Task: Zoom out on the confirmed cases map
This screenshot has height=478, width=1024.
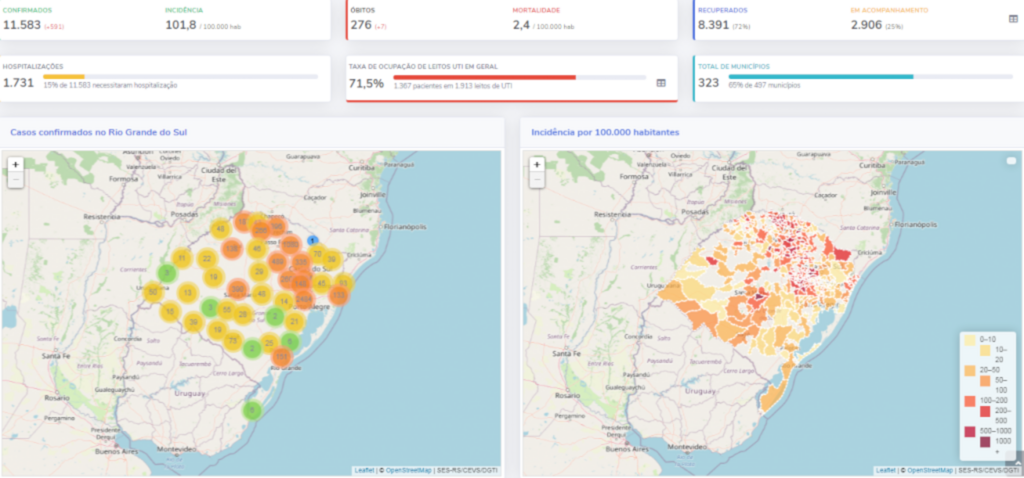Action: coord(16,181)
